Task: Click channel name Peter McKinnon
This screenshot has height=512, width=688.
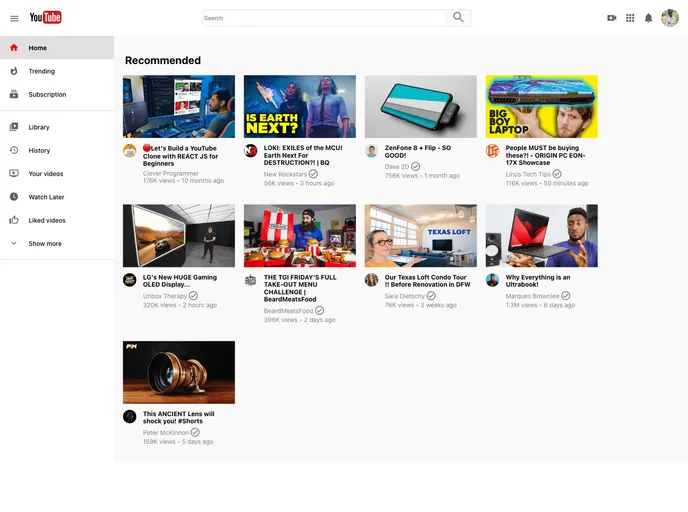Action: coord(166,433)
